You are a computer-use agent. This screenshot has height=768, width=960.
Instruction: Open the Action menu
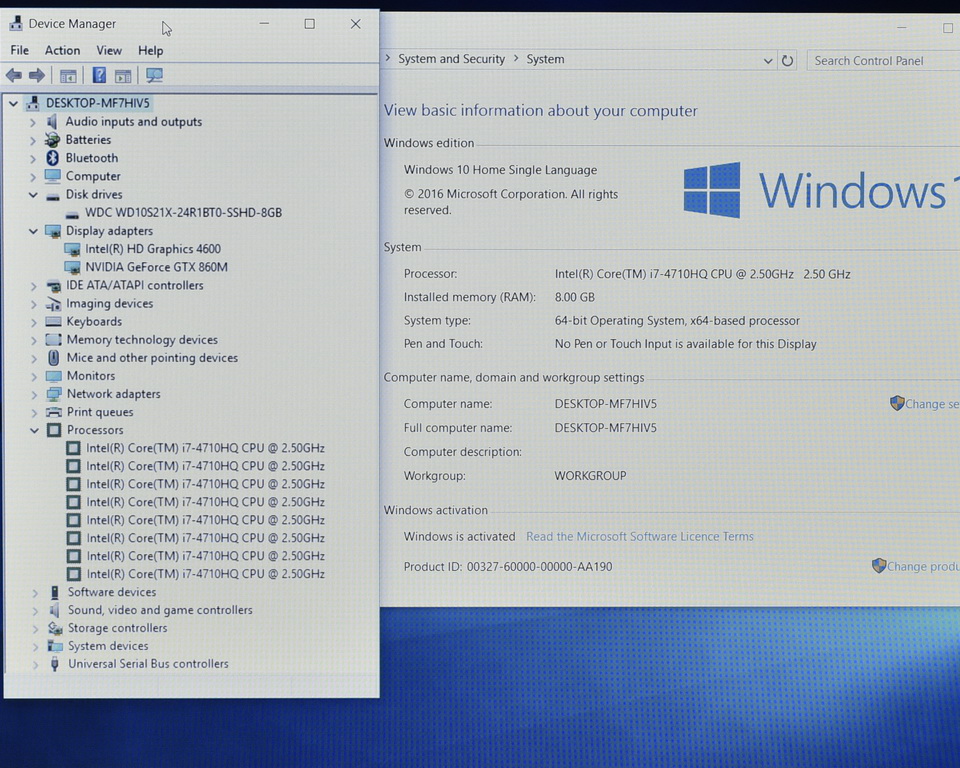click(x=62, y=50)
